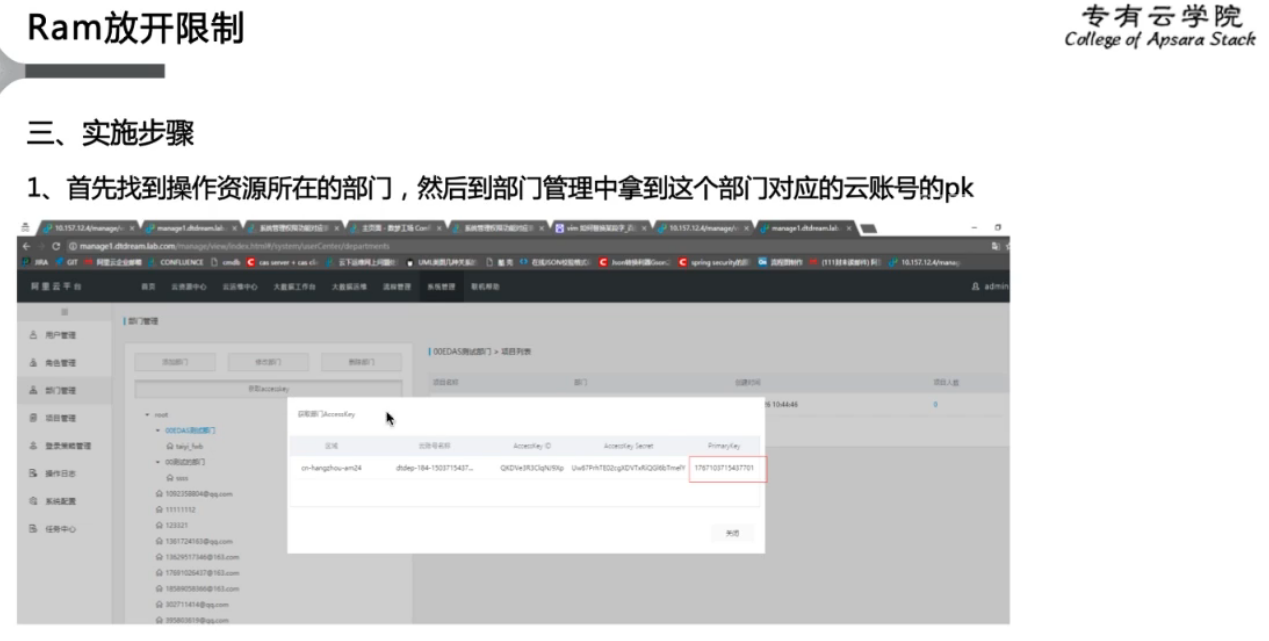Select 17691026437@163.com tree item
The image size is (1269, 641).
(198, 572)
